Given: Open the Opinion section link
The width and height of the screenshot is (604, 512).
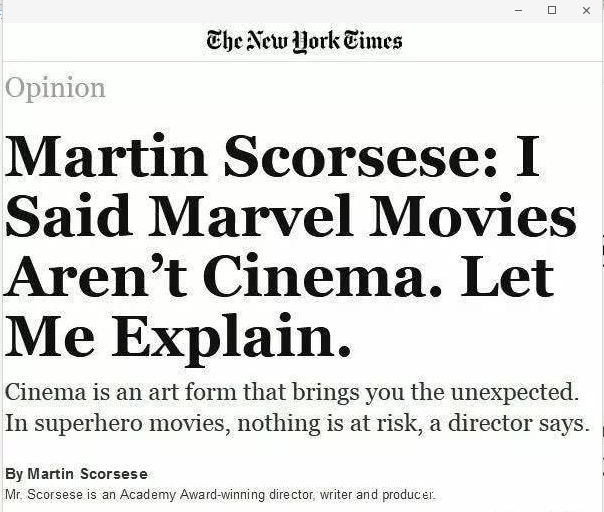Looking at the screenshot, I should coord(55,88).
